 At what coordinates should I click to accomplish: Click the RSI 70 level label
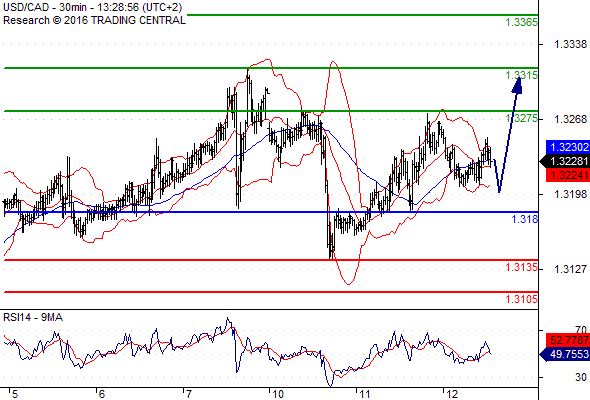581,331
